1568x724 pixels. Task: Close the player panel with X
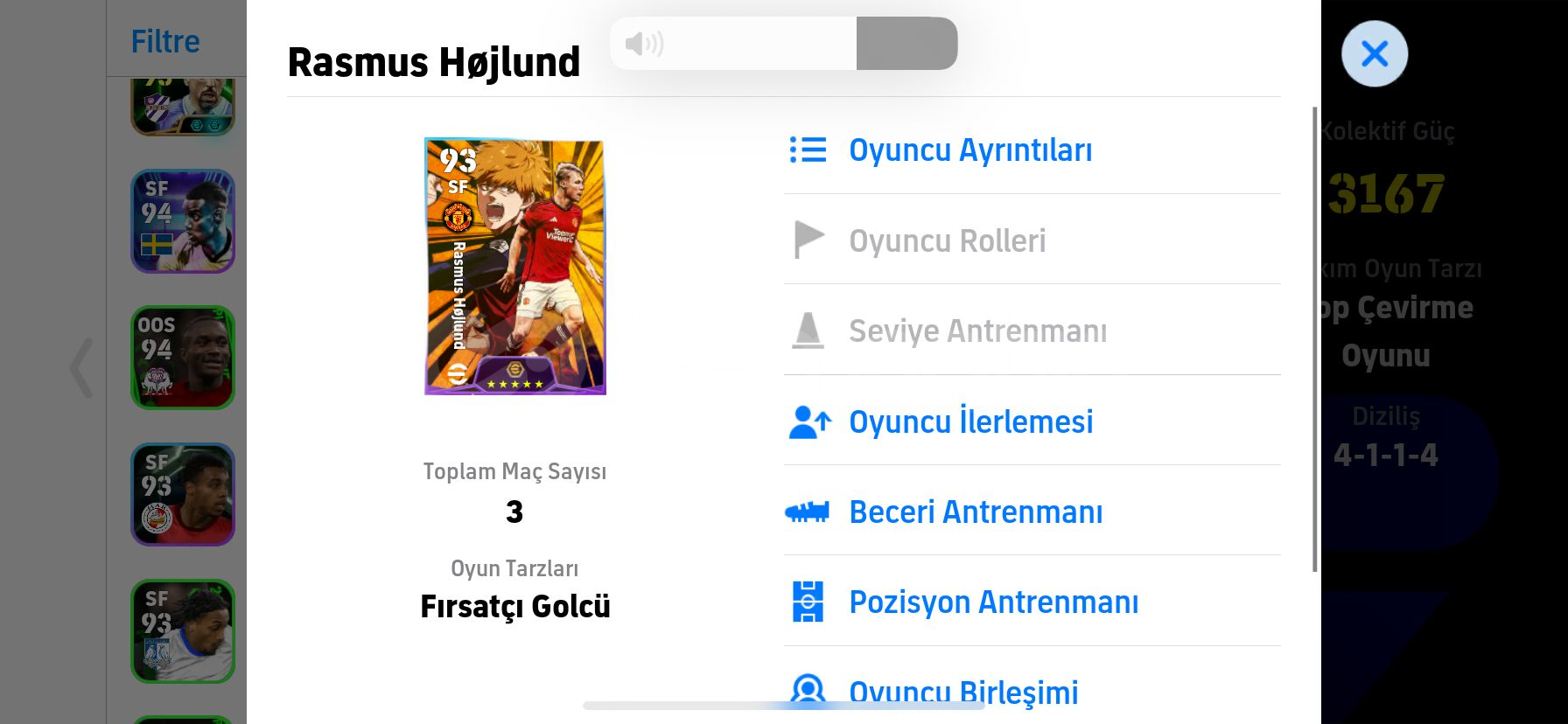coord(1375,54)
